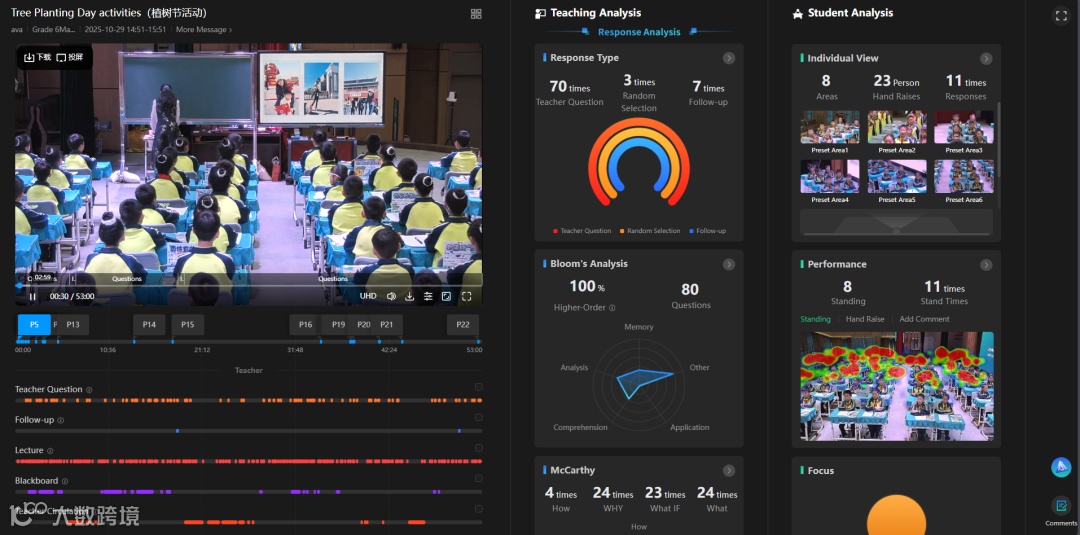The image size is (1080, 535).
Task: Show Higher-Order help info icon
Action: (x=612, y=308)
